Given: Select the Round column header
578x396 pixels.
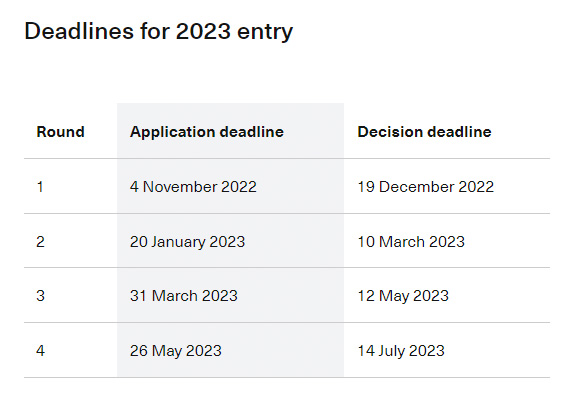Looking at the screenshot, I should [60, 132].
